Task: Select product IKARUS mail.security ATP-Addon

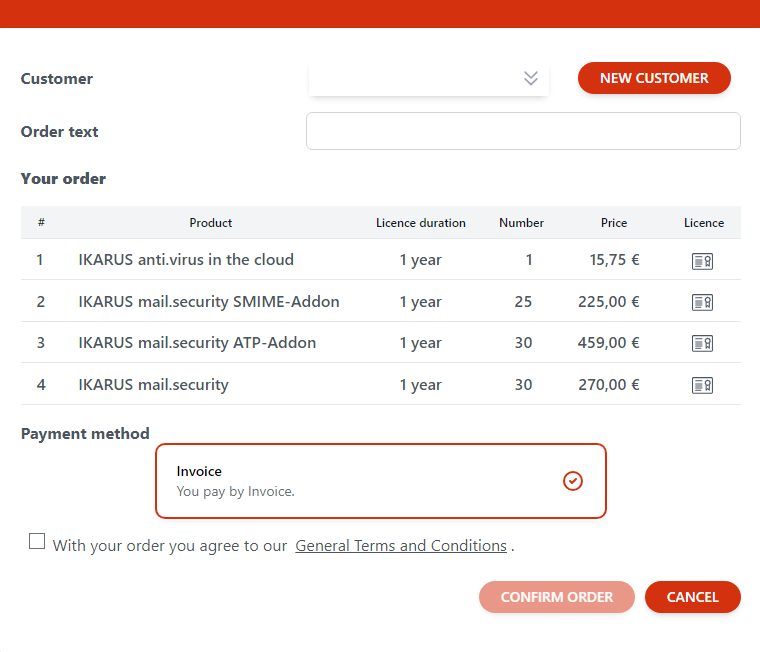Action: (197, 343)
